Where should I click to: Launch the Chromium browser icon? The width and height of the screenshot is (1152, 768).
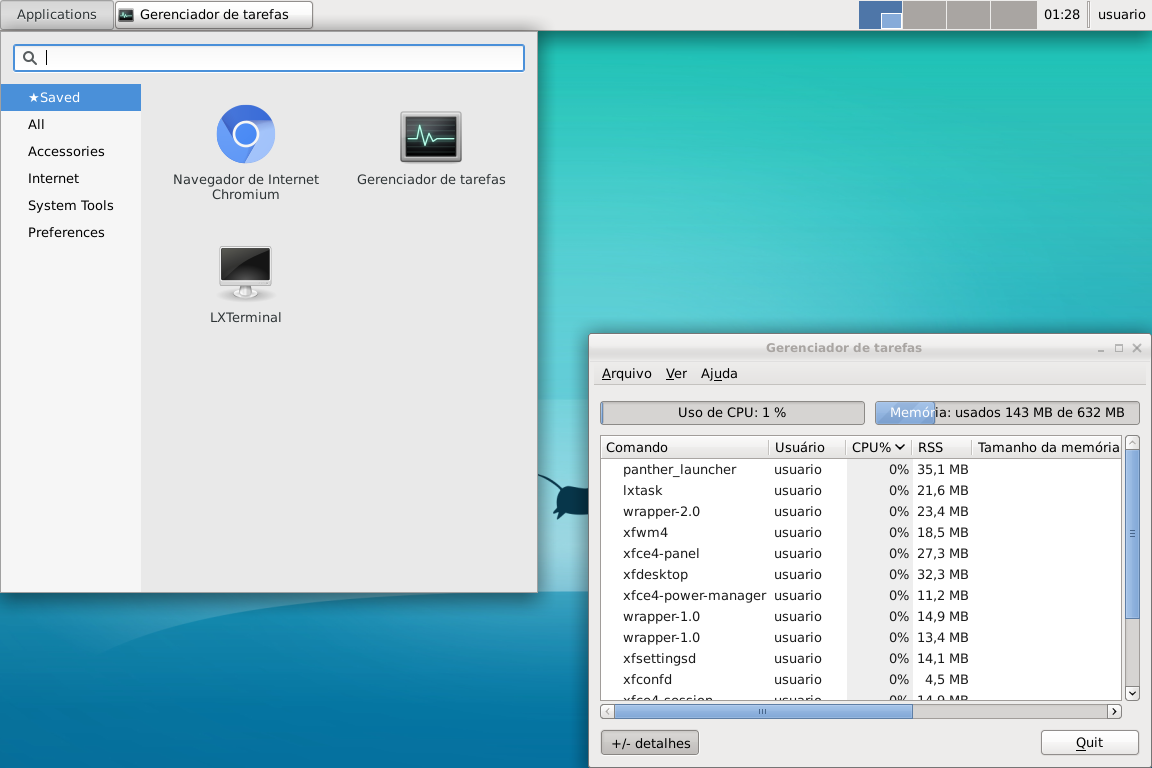(245, 134)
